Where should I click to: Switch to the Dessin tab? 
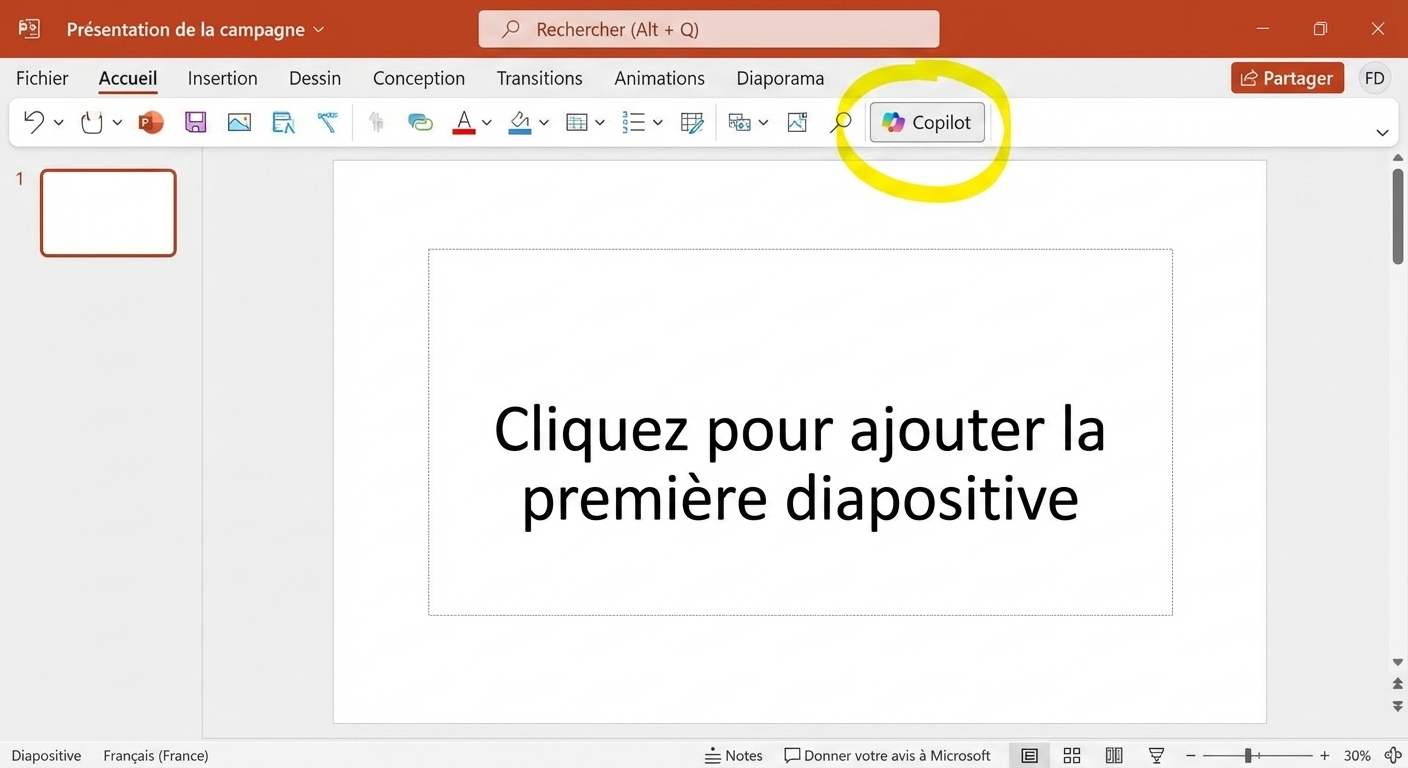point(315,78)
